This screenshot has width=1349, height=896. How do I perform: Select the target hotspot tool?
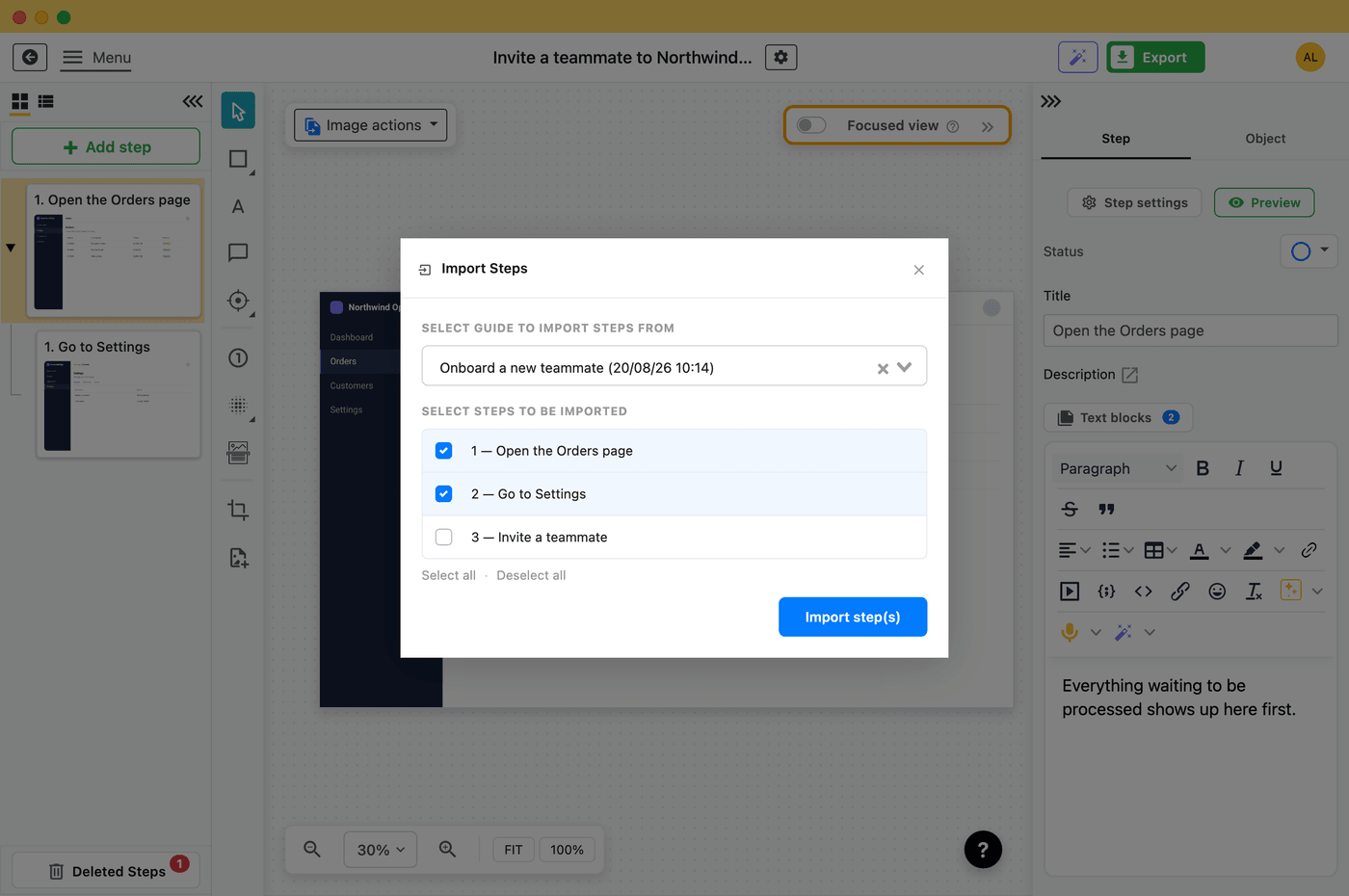click(x=238, y=301)
